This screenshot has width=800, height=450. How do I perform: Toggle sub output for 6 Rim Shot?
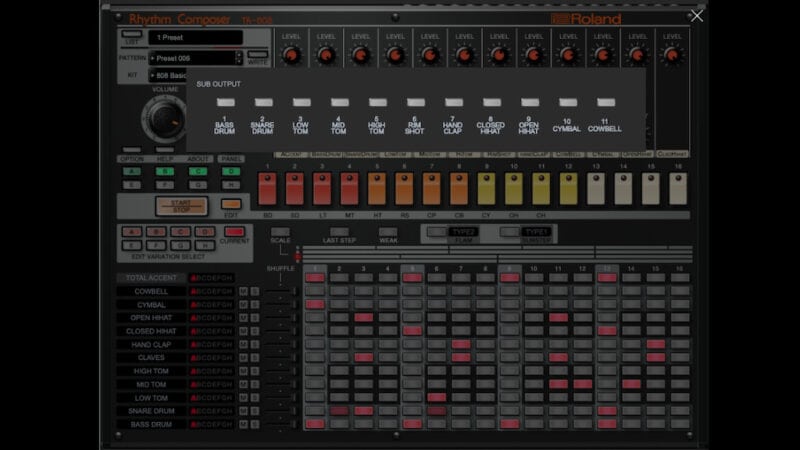pos(416,103)
